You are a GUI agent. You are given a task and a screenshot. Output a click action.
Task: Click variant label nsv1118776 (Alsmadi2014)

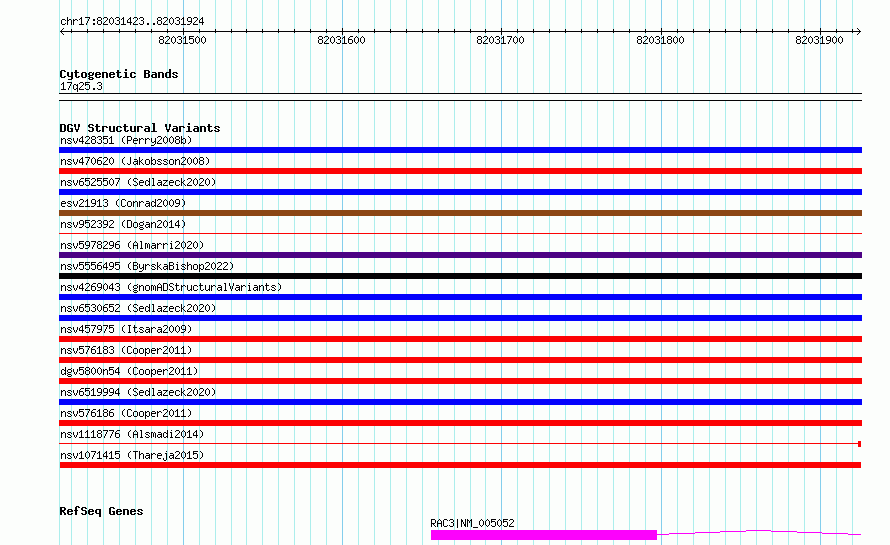coord(132,434)
